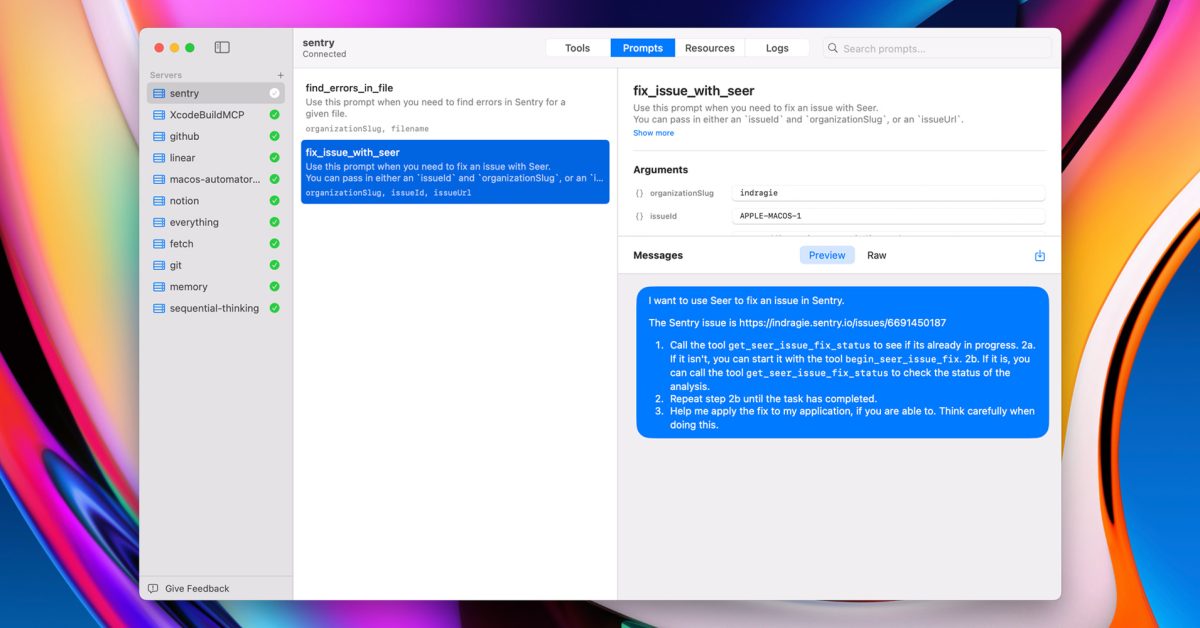Select the everything server label

click(194, 222)
